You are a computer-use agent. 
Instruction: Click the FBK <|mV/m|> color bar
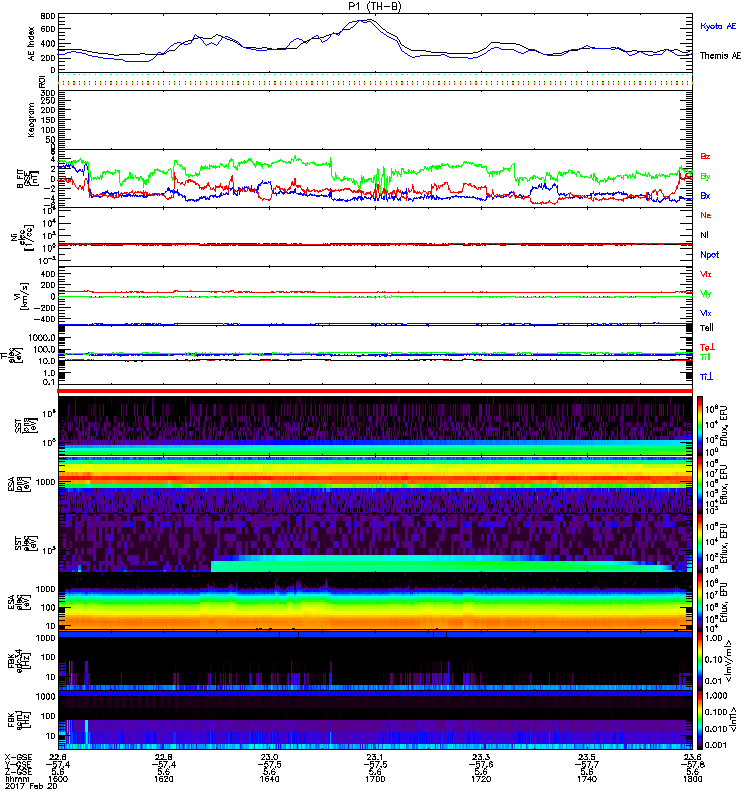pos(700,661)
